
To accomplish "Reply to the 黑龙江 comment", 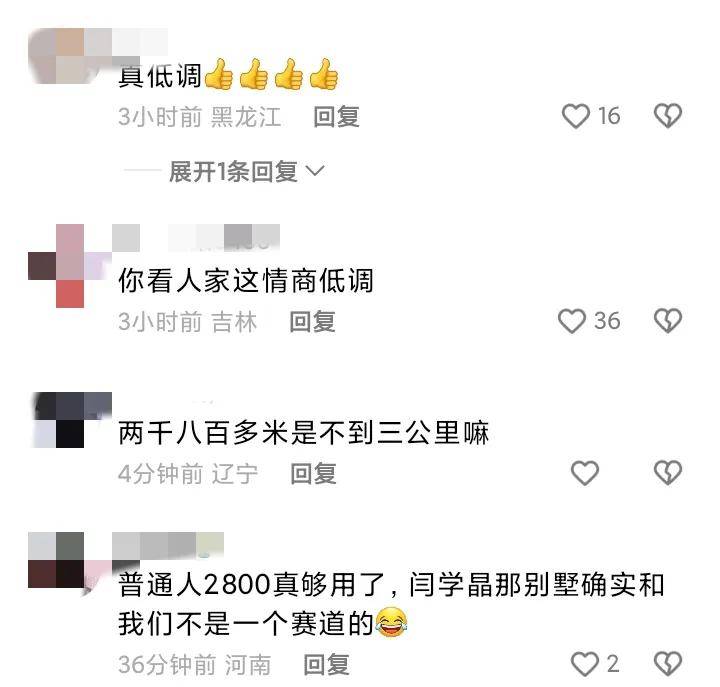I will point(336,116).
